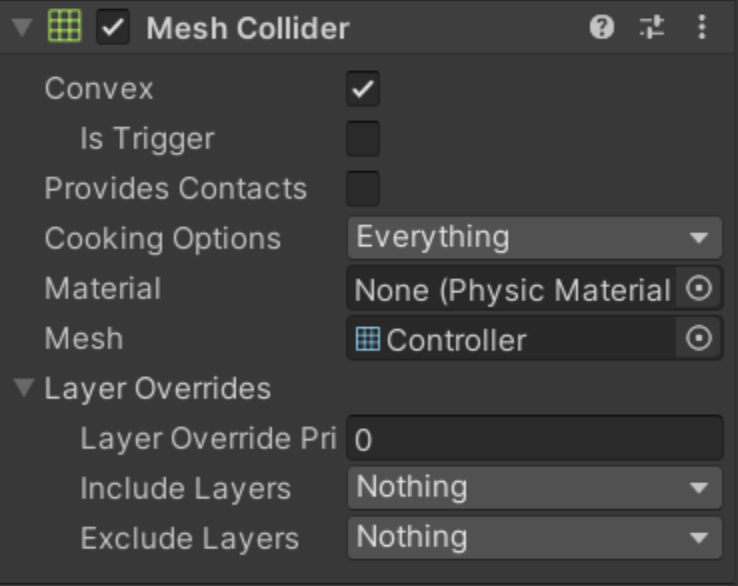This screenshot has height=586, width=738.
Task: Tick the Provides Contacts checkbox
Action: (x=363, y=188)
